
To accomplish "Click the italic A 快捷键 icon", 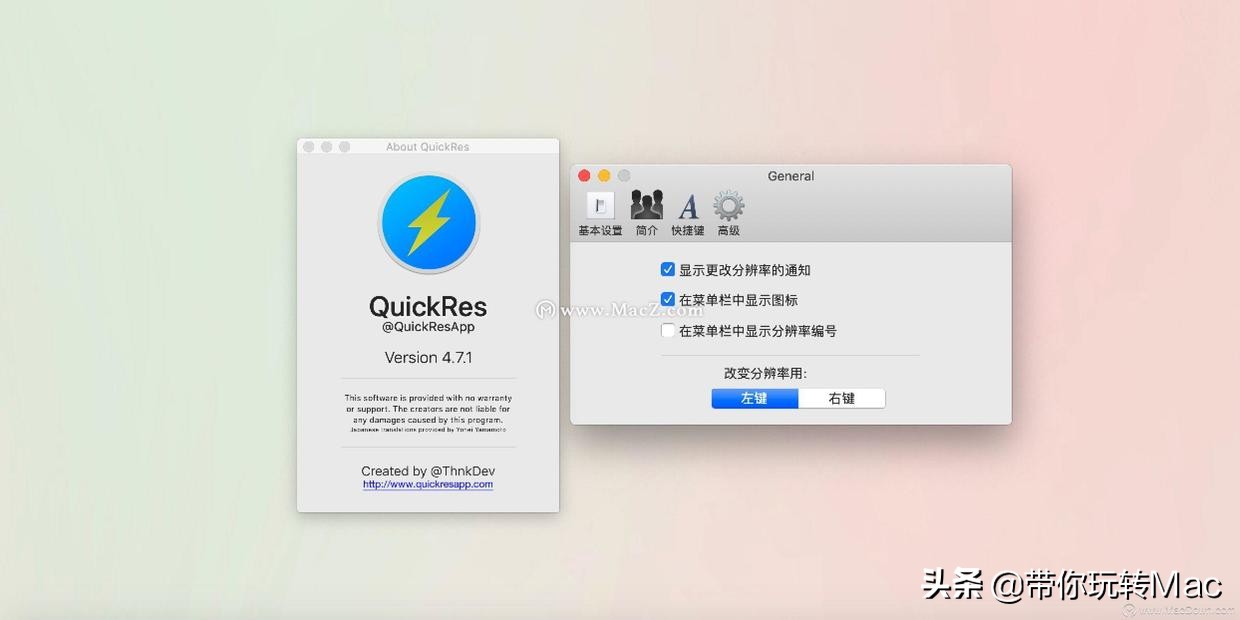I will [687, 207].
